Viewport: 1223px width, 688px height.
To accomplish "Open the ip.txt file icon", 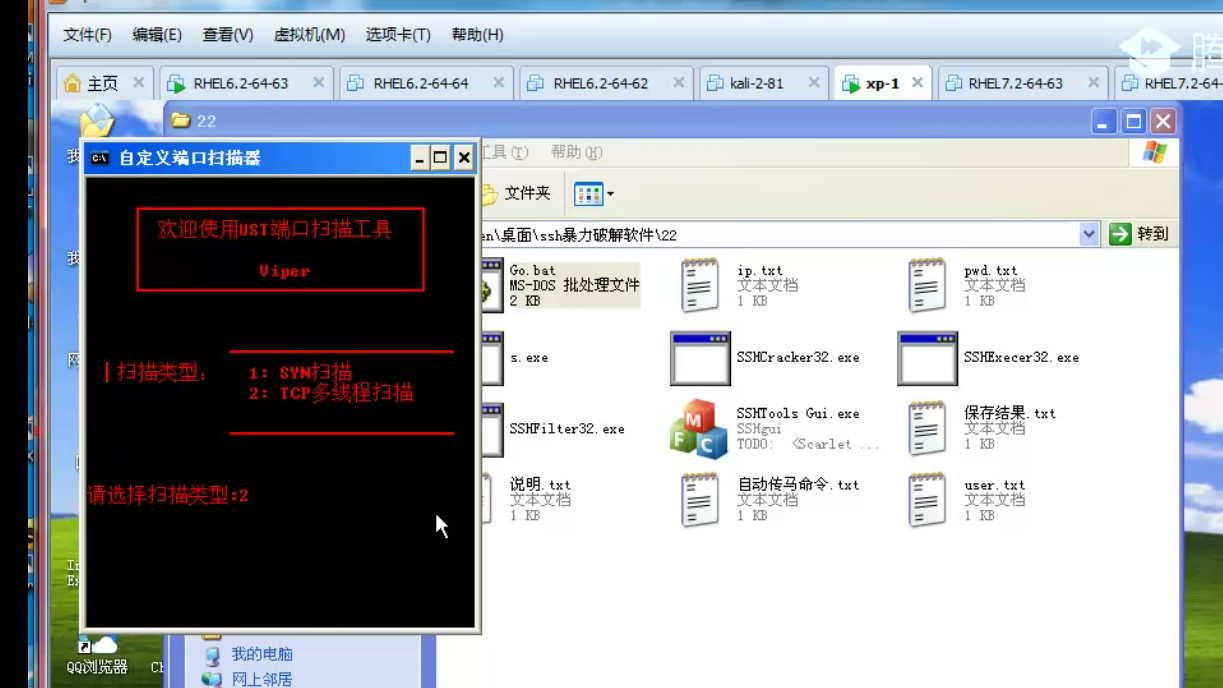I will [x=699, y=285].
